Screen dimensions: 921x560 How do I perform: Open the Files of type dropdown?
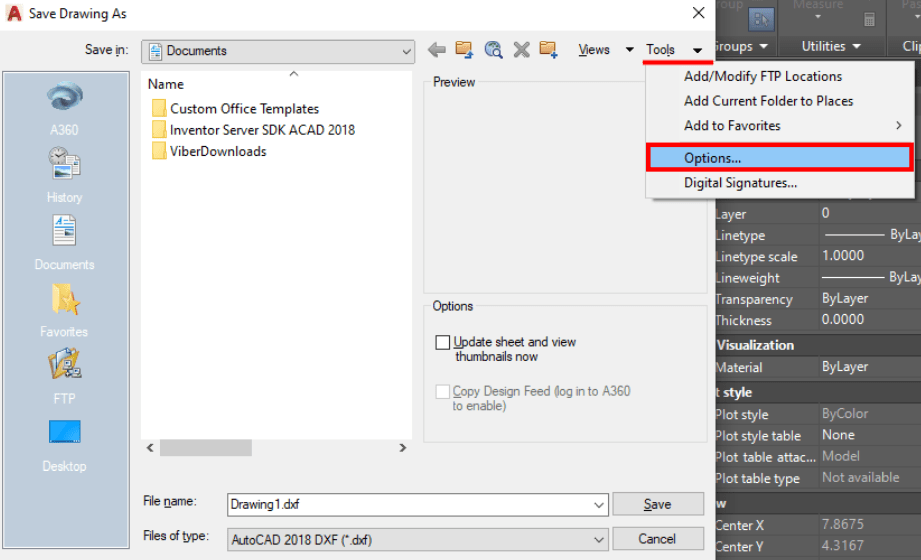(418, 539)
